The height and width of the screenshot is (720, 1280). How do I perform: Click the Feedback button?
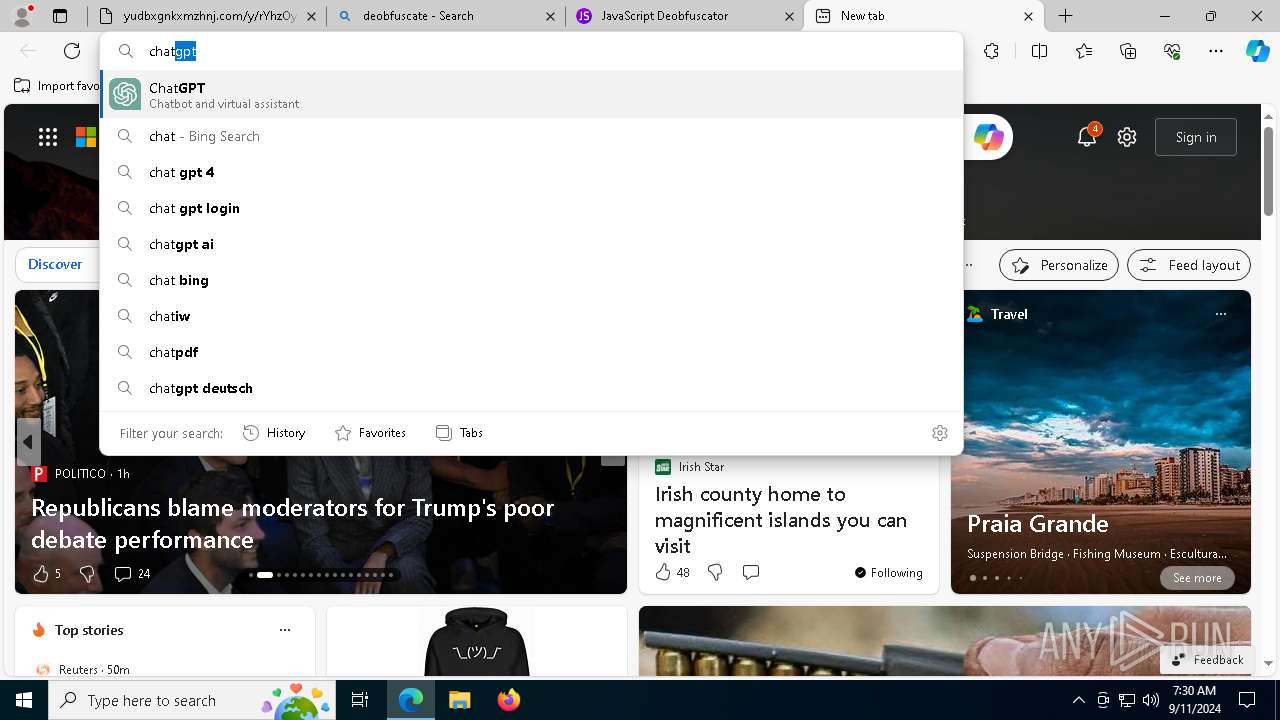pyautogui.click(x=1208, y=659)
